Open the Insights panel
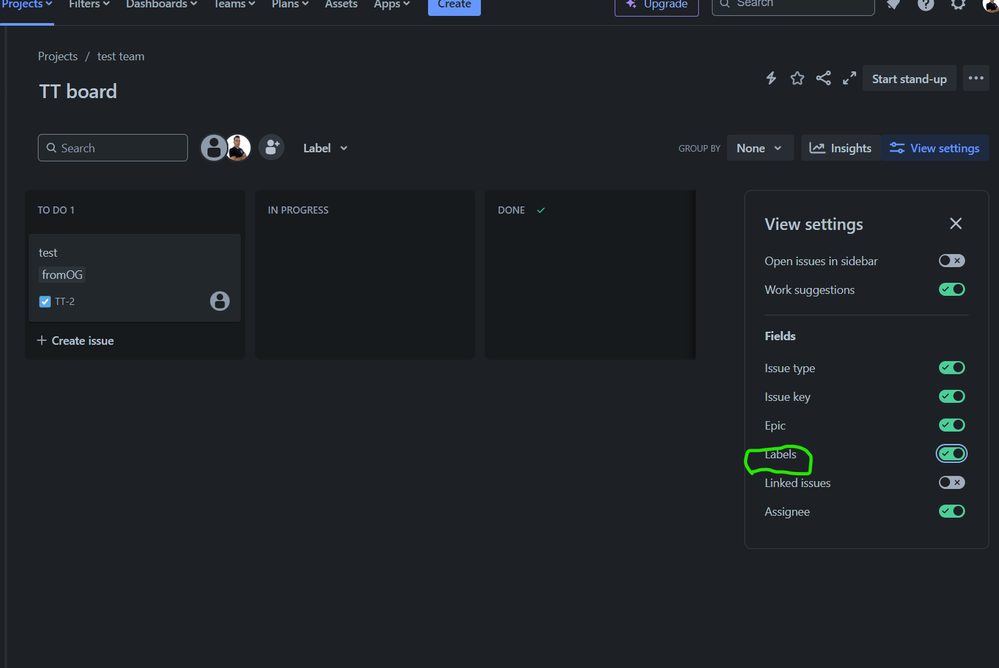The height and width of the screenshot is (668, 999). tap(840, 148)
